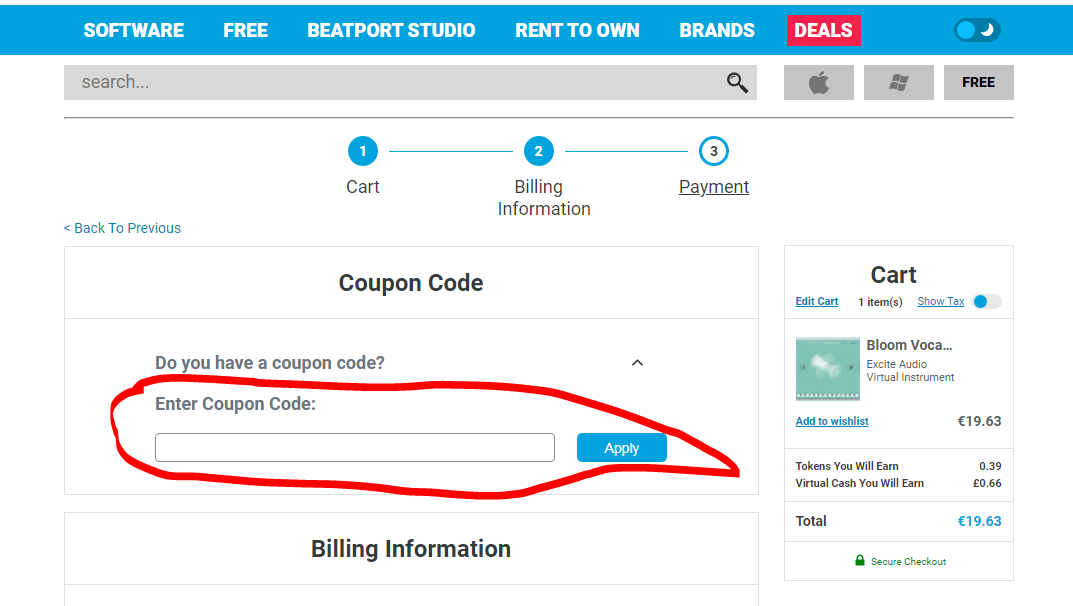This screenshot has height=606, width=1073.
Task: Click the Add to wishlist link
Action: [832, 422]
